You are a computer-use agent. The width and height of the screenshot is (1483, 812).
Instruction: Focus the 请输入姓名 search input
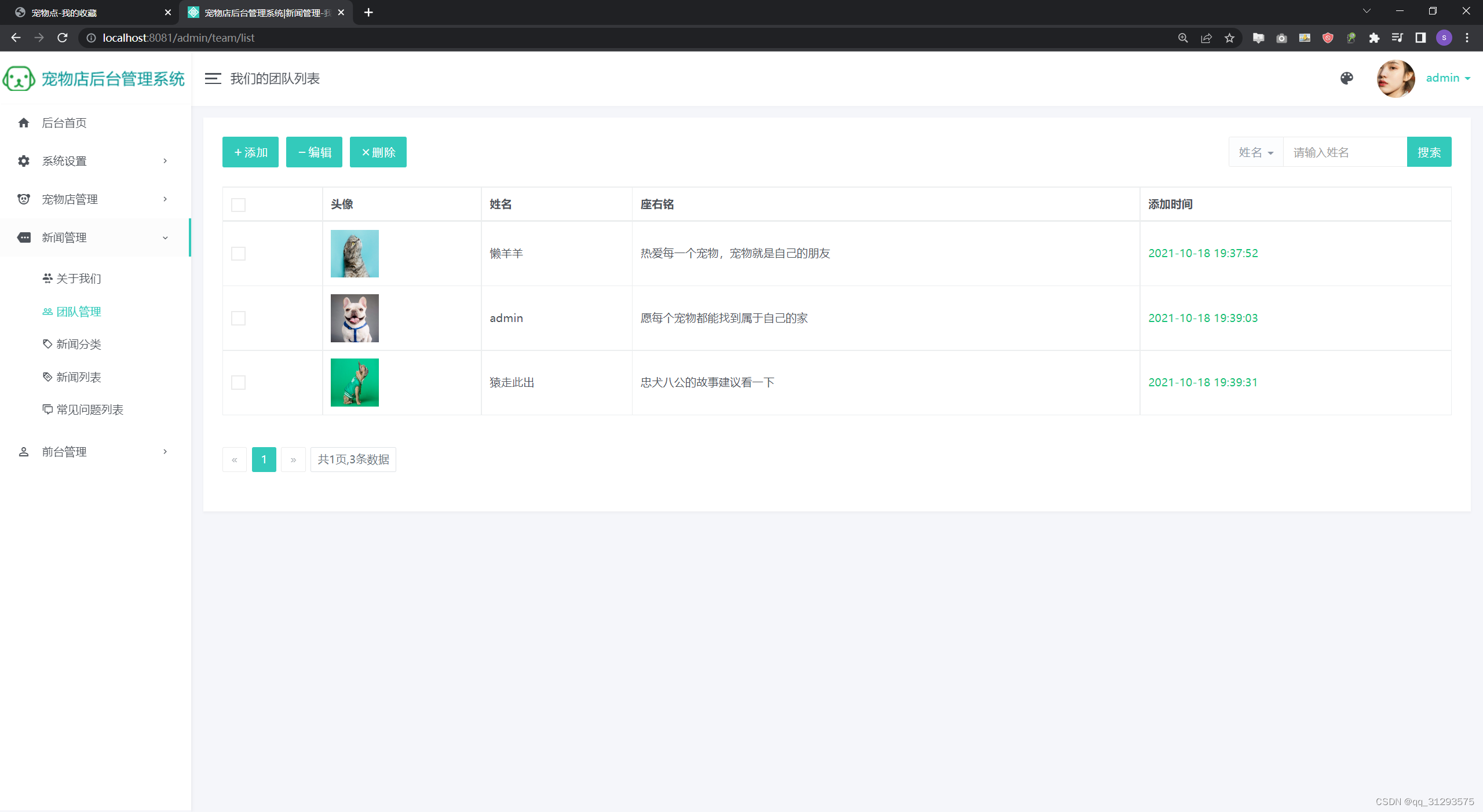(x=1344, y=152)
